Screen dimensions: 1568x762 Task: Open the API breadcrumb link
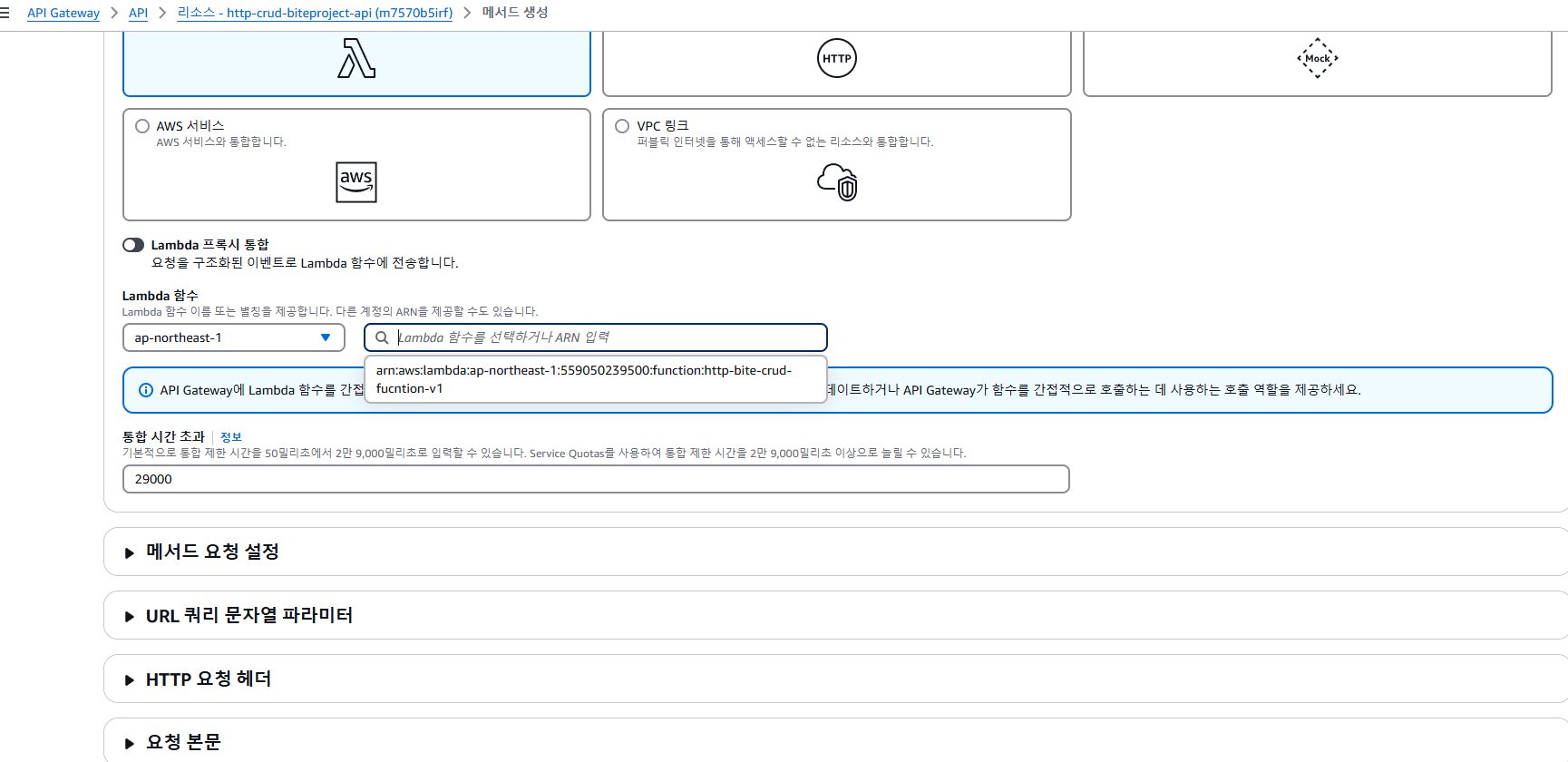coord(138,13)
